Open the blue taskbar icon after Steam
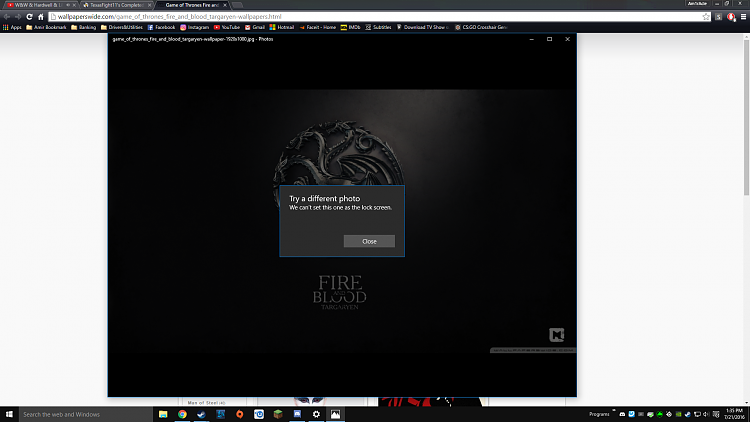 [221, 414]
